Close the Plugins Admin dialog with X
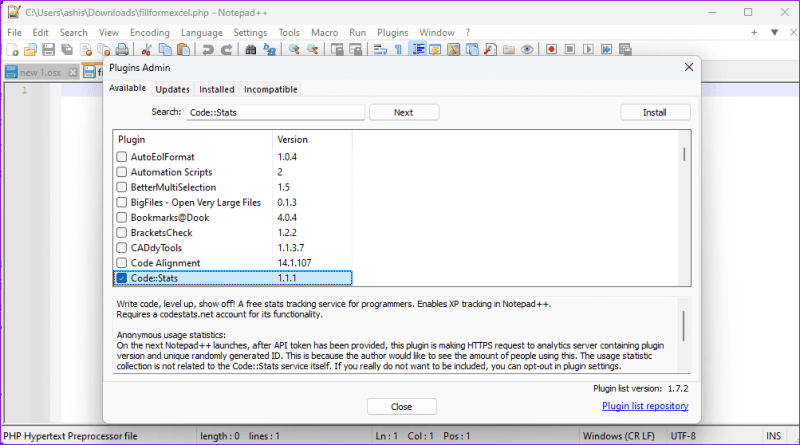 (689, 67)
